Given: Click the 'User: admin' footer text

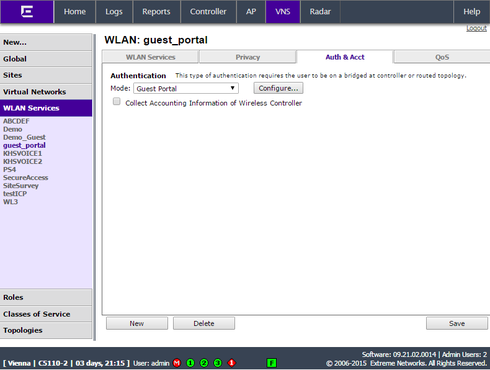Looking at the screenshot, I should 151,363.
